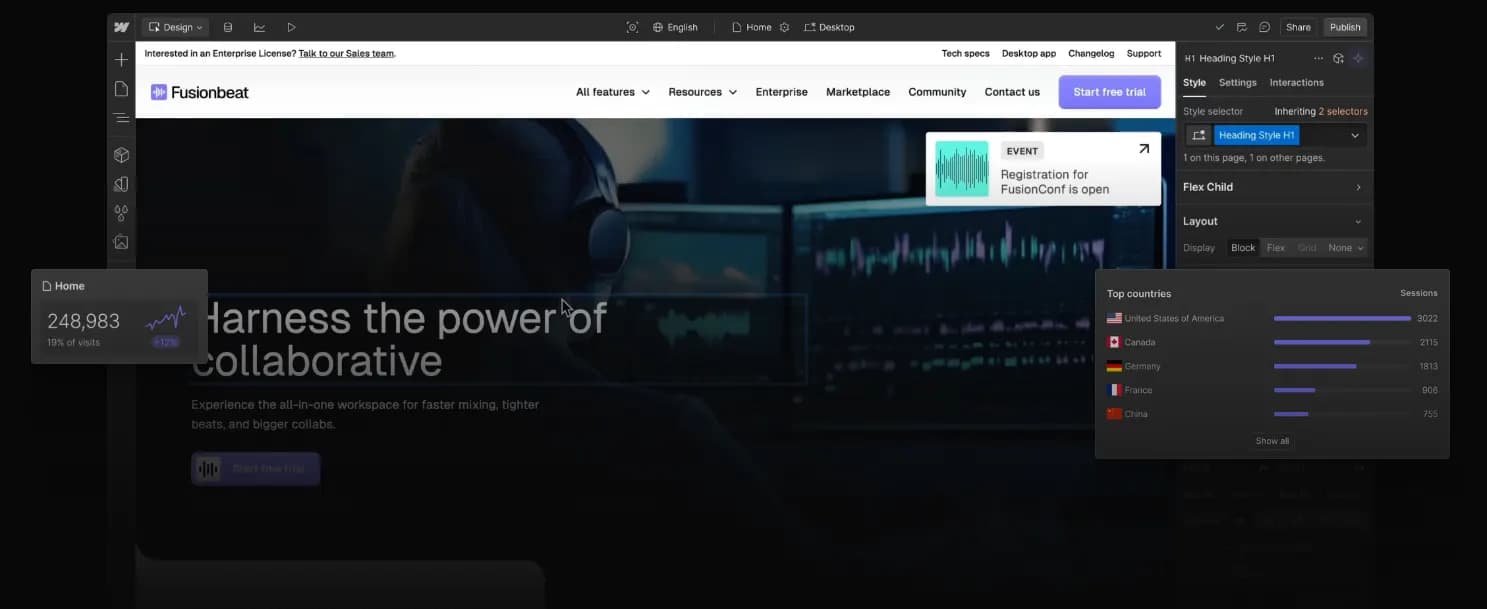
Task: Open the Add elements panel
Action: (x=121, y=60)
